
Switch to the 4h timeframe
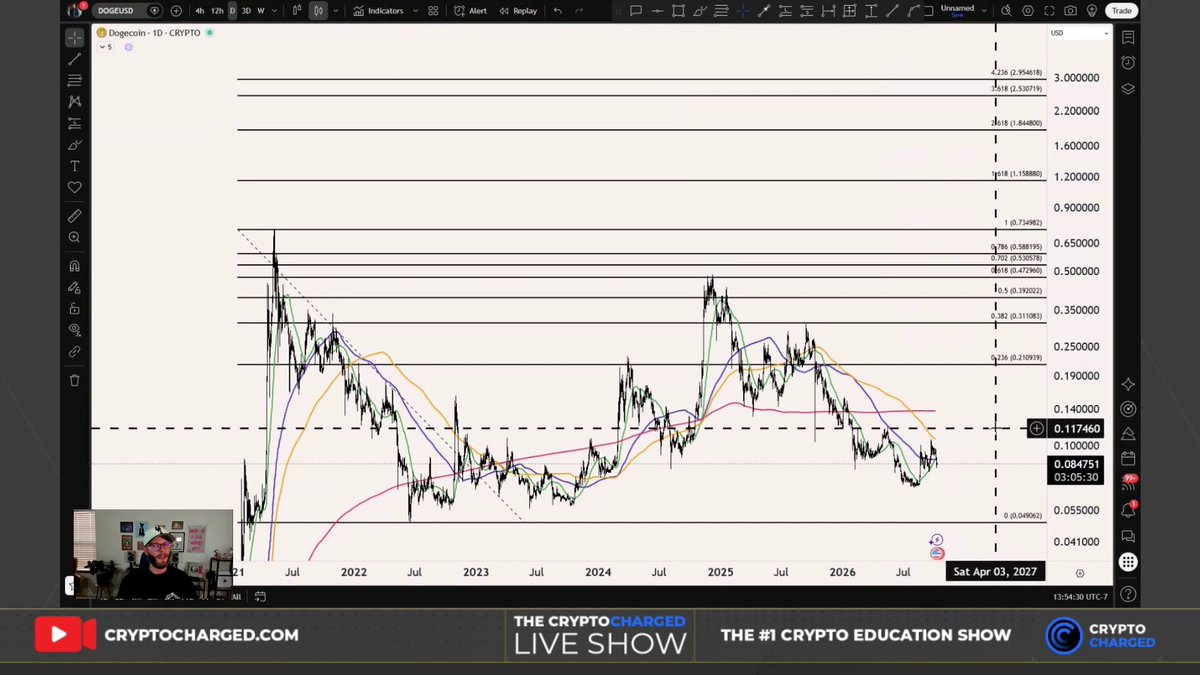[200, 11]
